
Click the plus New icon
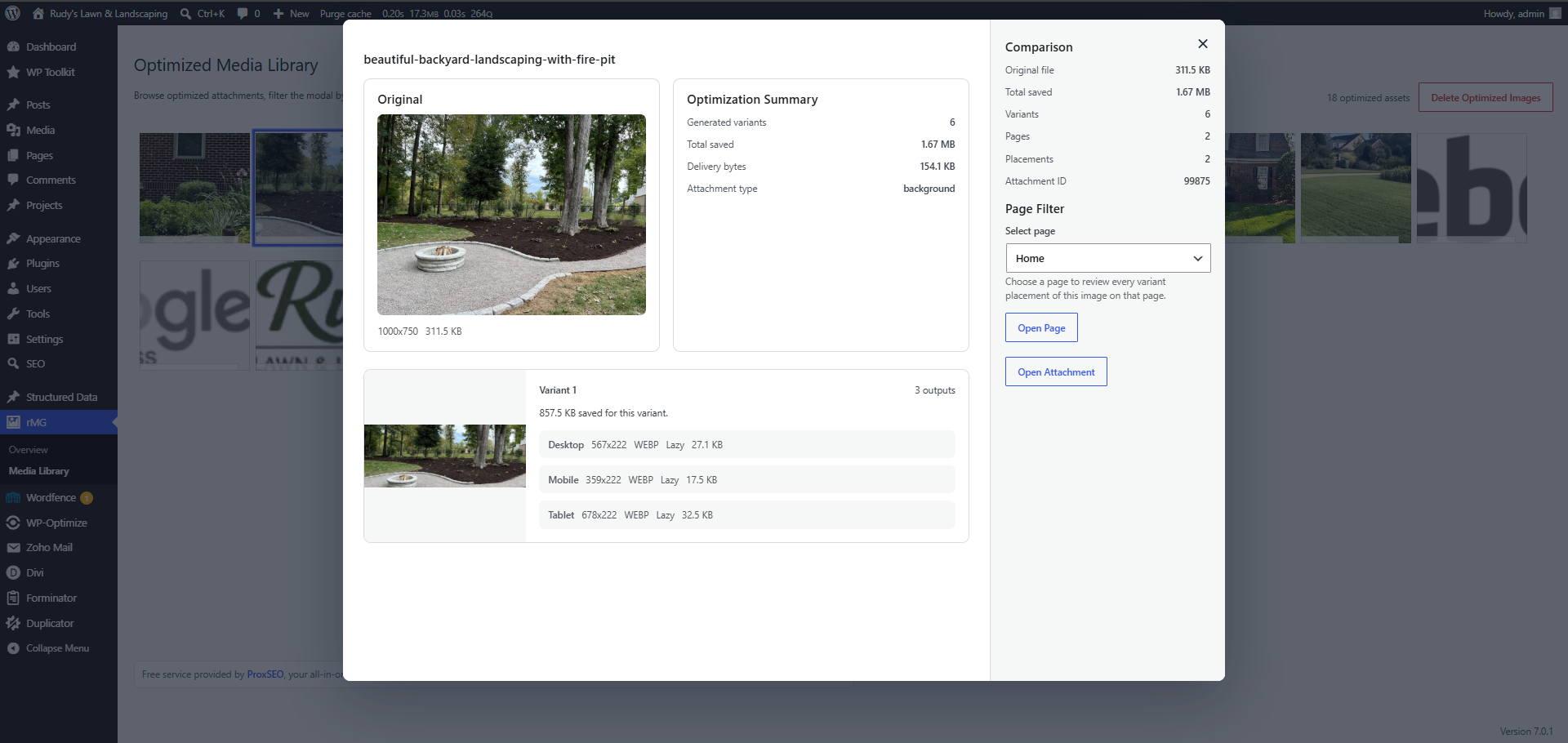tap(278, 13)
